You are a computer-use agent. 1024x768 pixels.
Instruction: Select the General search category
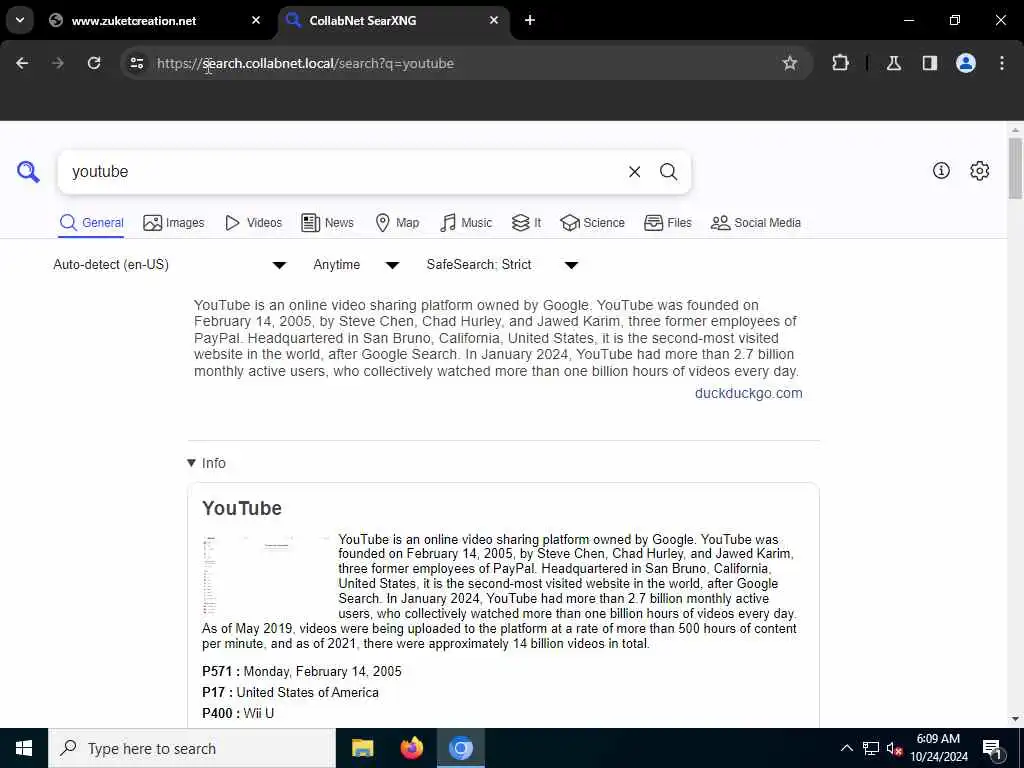(x=91, y=223)
